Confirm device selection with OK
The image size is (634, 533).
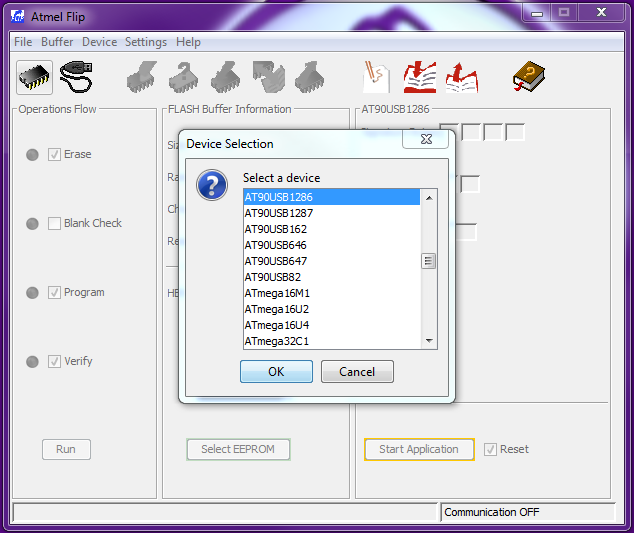[x=276, y=371]
